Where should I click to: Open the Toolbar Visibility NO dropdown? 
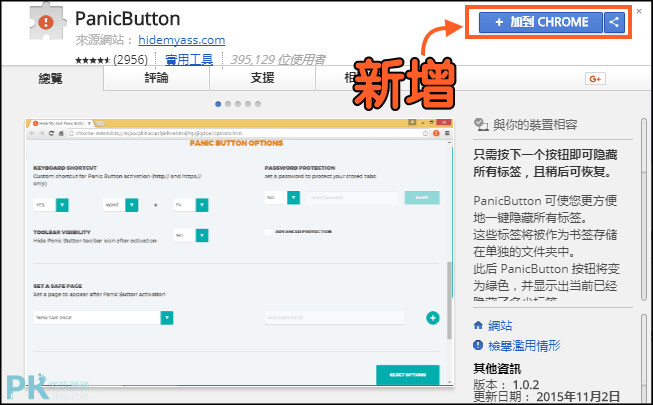tap(191, 235)
